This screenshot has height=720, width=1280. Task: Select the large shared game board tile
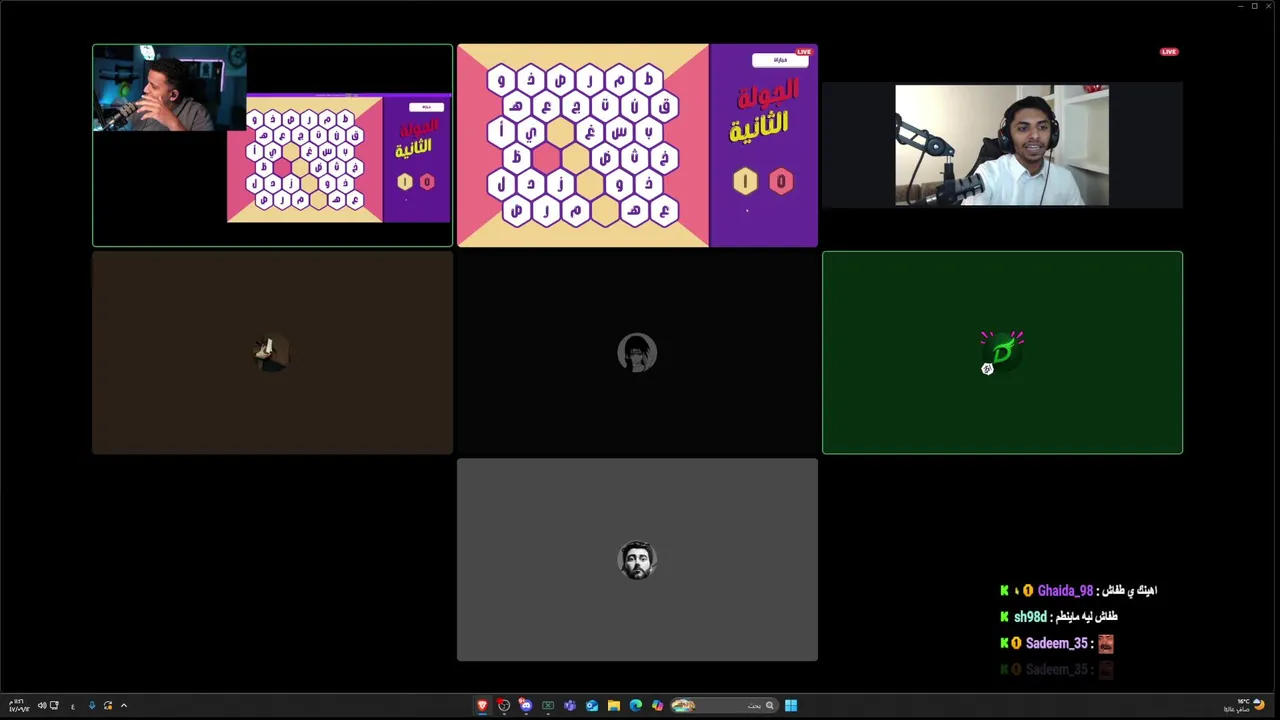(637, 145)
